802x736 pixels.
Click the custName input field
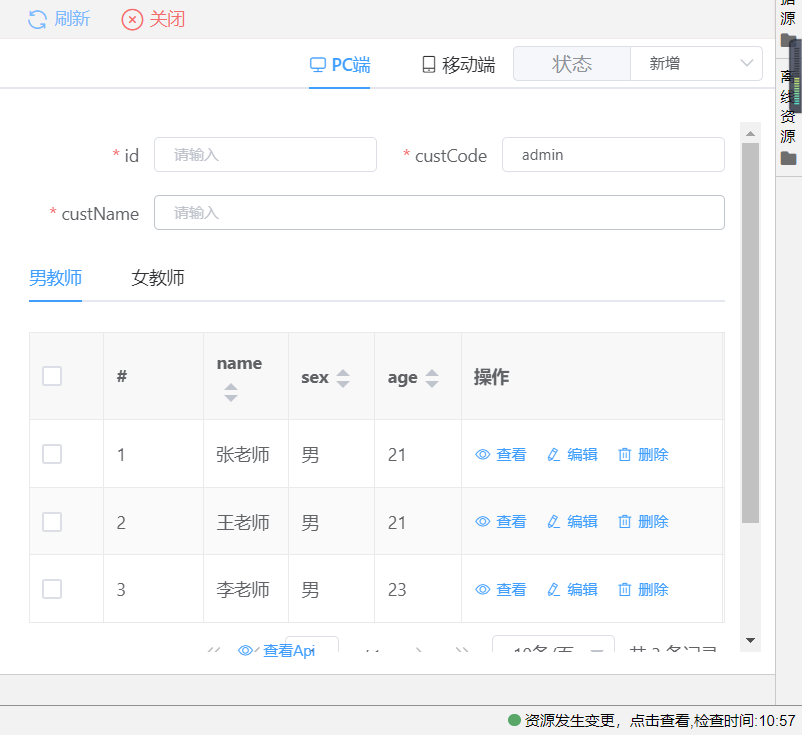[x=439, y=213]
